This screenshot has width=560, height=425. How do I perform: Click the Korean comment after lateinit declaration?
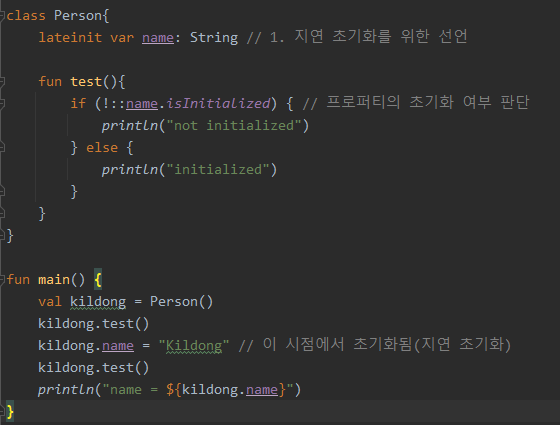[x=357, y=37]
